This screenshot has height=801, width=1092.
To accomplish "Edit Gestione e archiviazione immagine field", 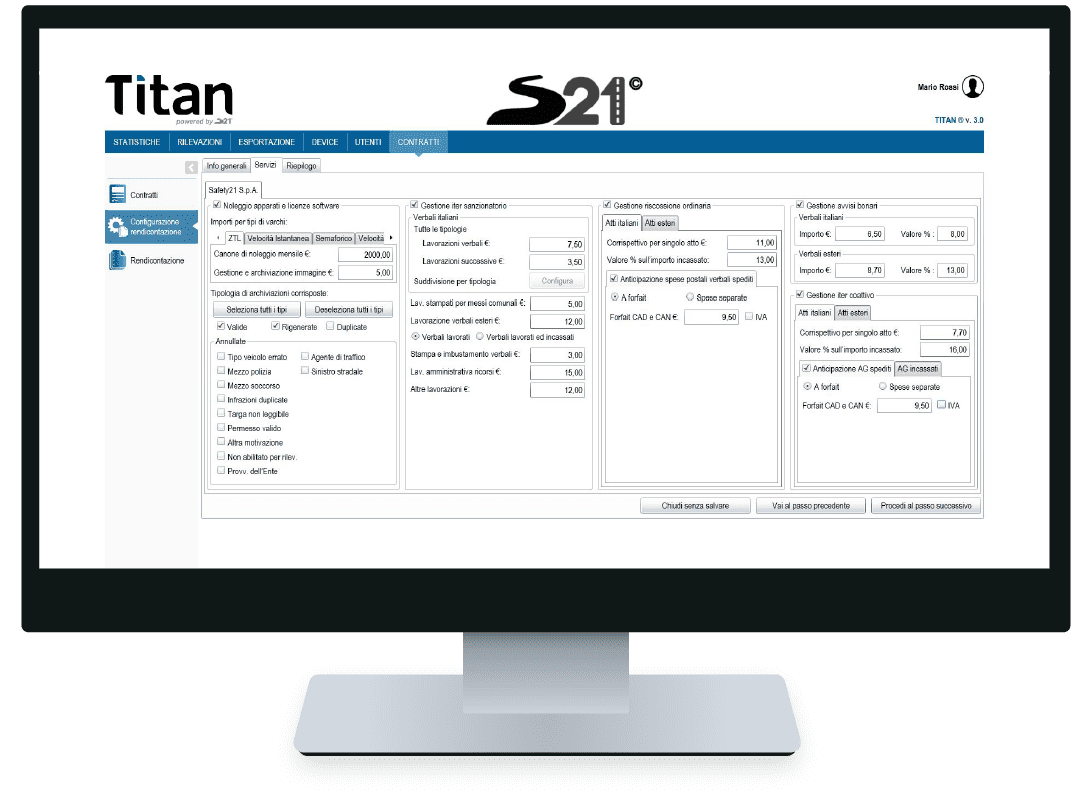I will pos(366,273).
